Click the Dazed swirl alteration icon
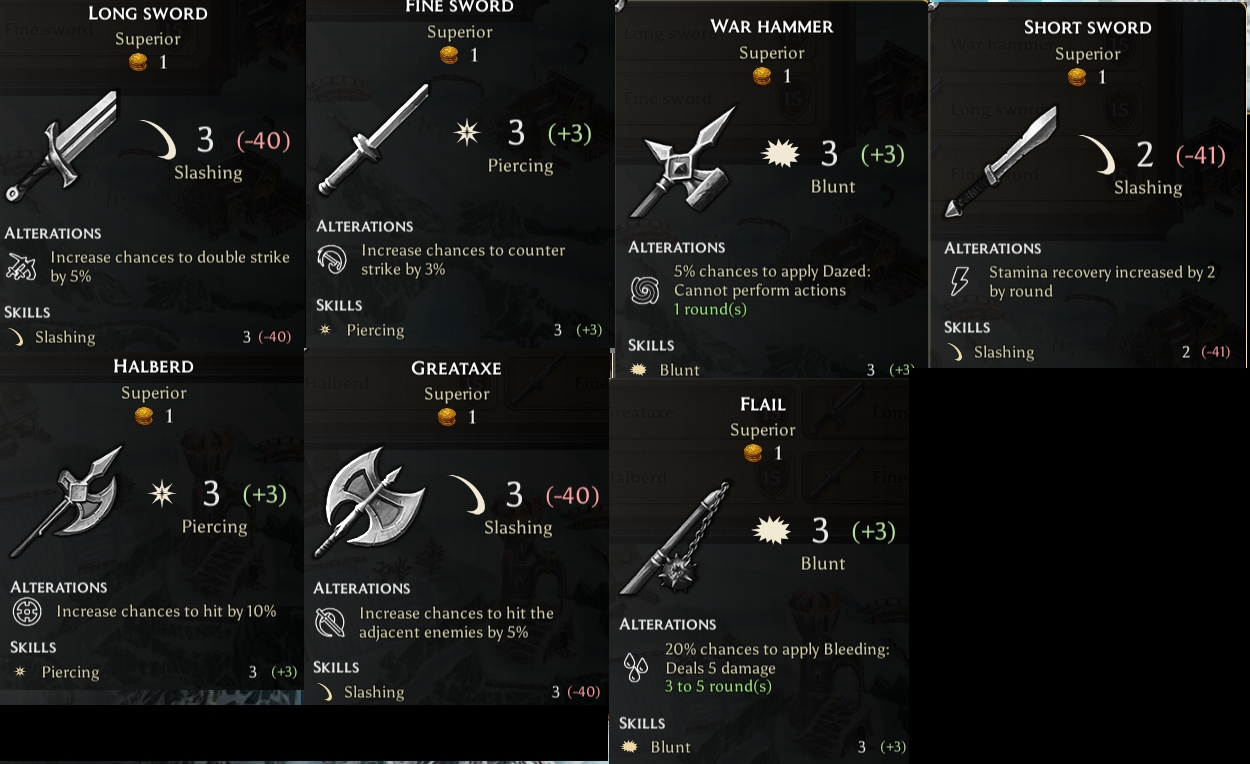The height and width of the screenshot is (764, 1250). pos(644,291)
